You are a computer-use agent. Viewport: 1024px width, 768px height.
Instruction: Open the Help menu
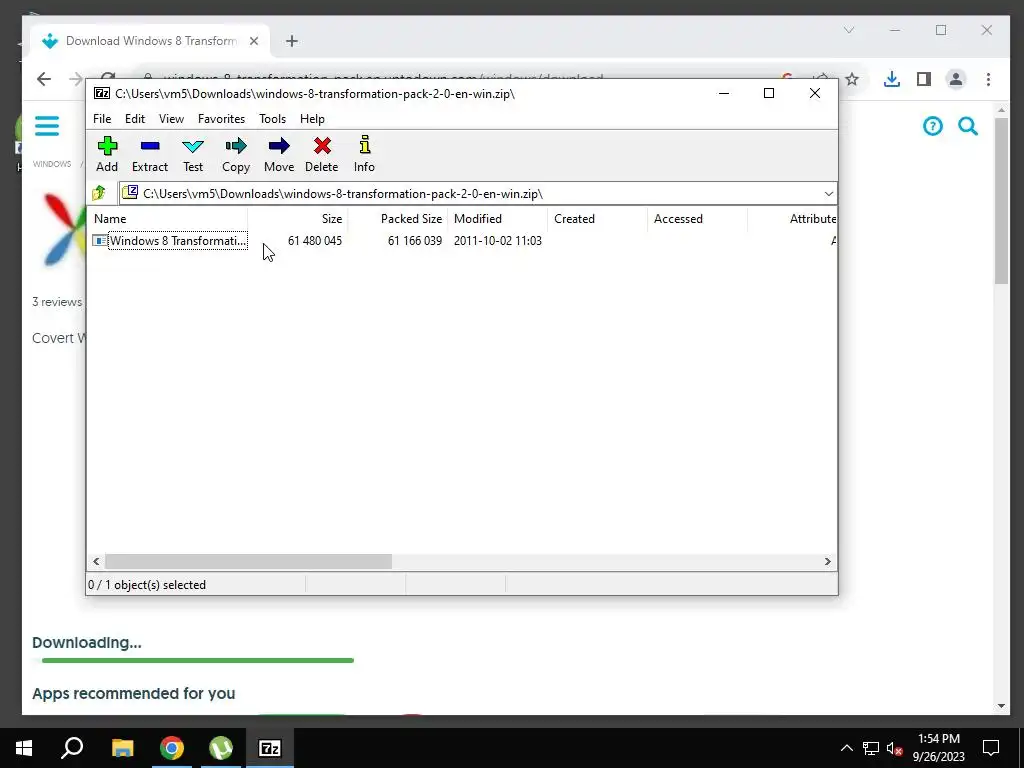(312, 119)
